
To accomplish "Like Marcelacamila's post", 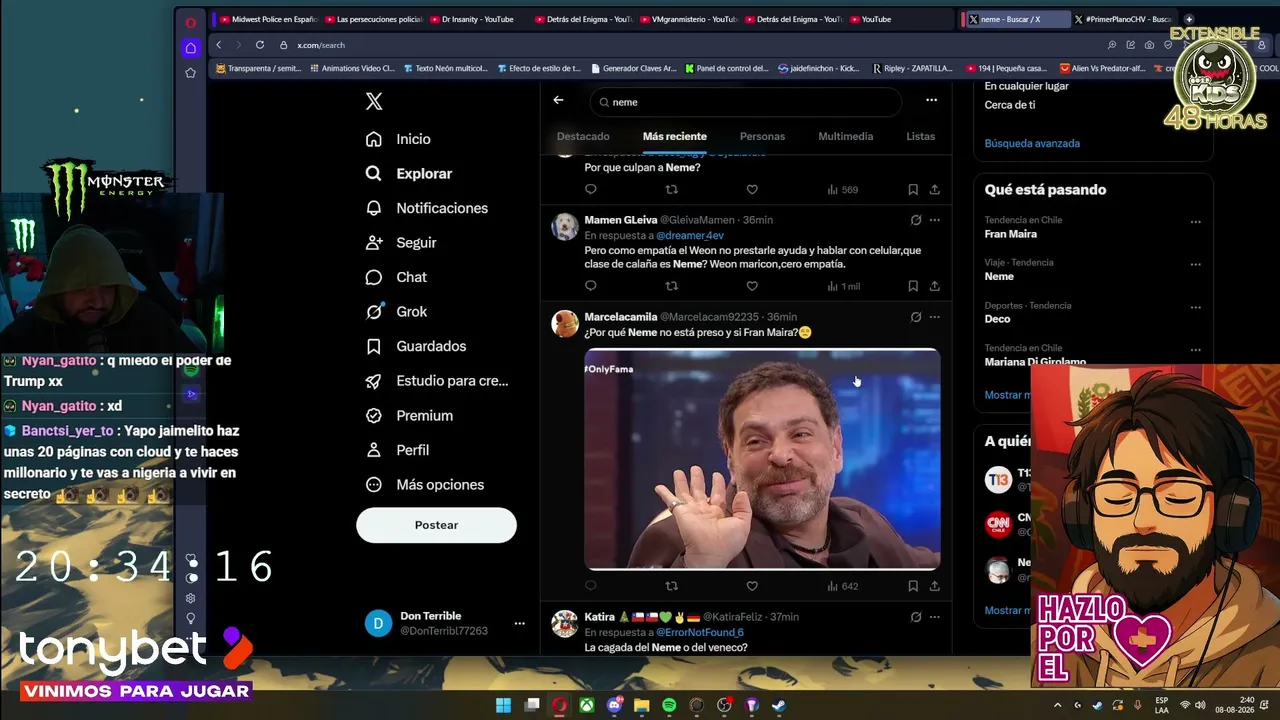I will pyautogui.click(x=752, y=586).
